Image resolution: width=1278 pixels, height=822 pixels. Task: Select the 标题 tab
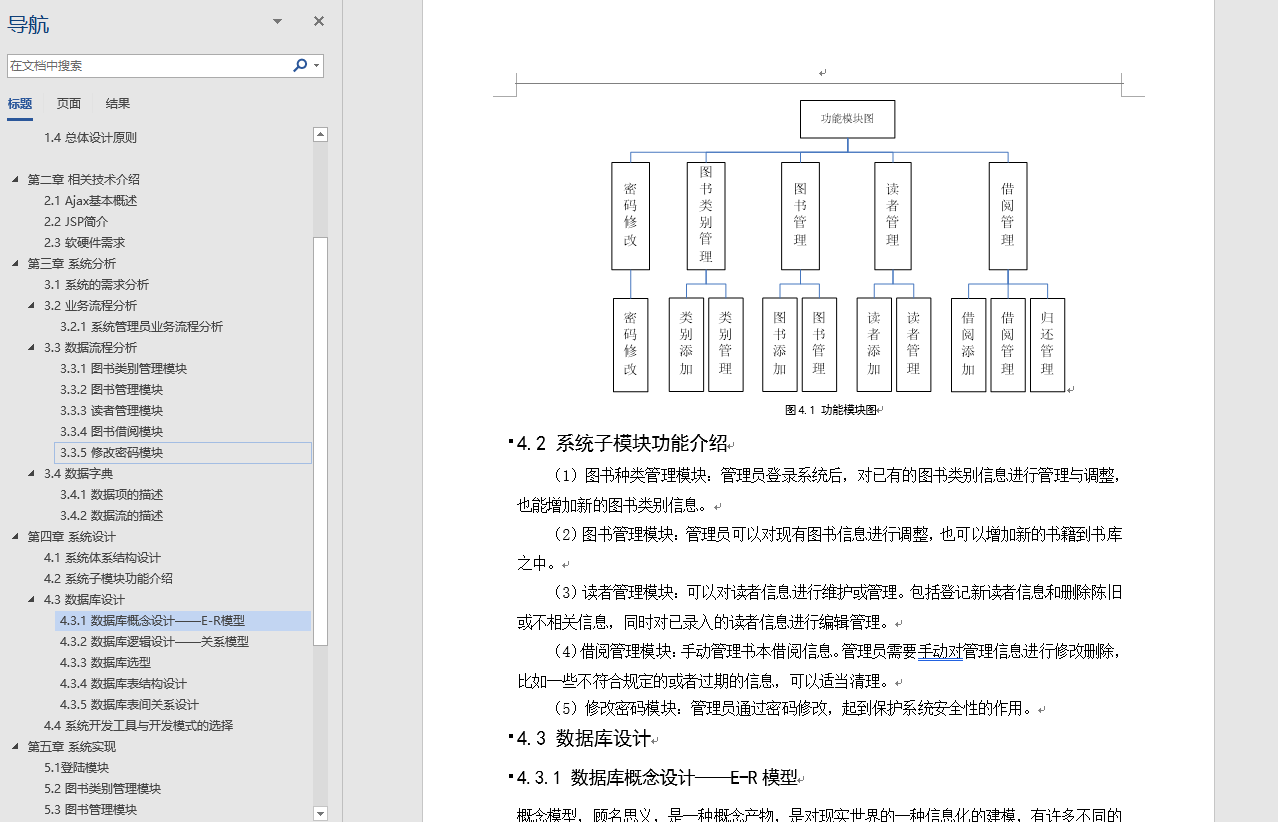(x=19, y=103)
